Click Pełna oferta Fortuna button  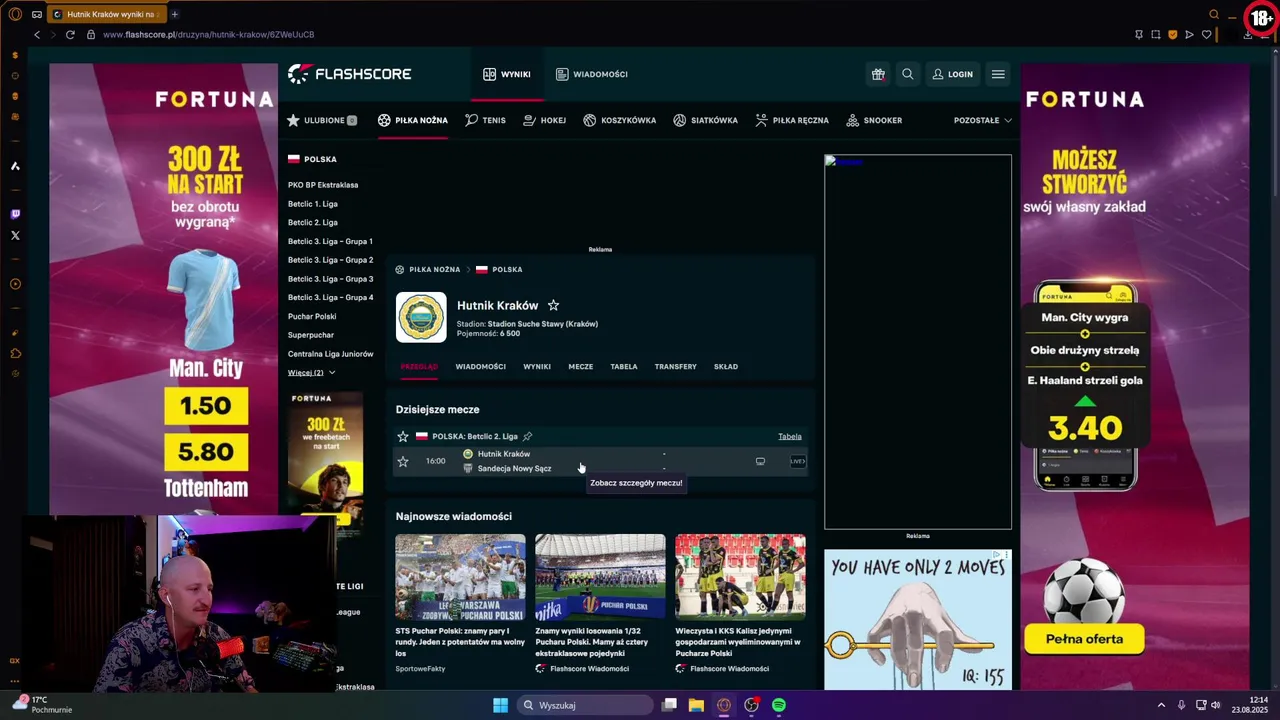[1085, 639]
